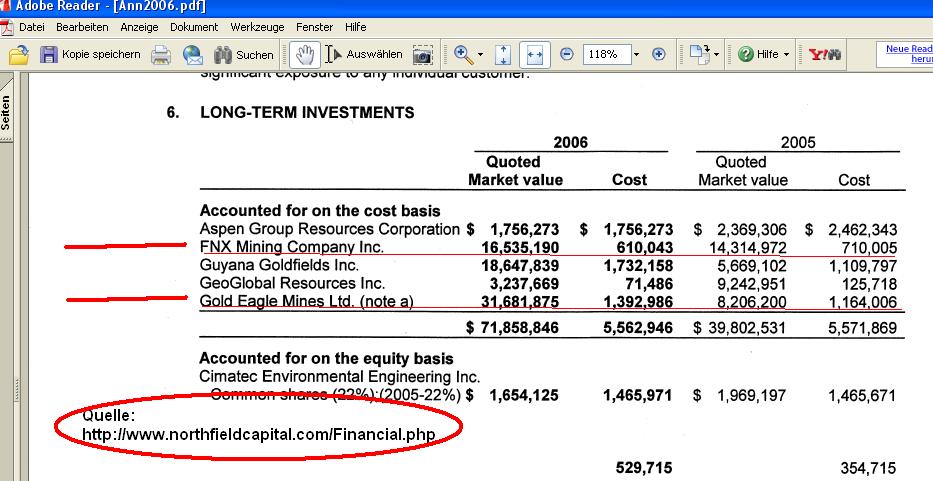
Task: Click the value 16,535,190
Action: pos(520,248)
